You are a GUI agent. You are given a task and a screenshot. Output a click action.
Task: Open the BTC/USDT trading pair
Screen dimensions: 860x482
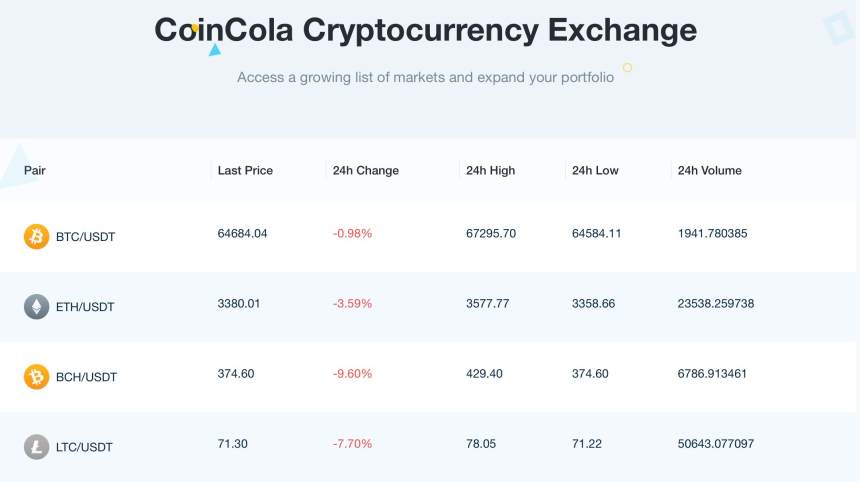[x=85, y=237]
